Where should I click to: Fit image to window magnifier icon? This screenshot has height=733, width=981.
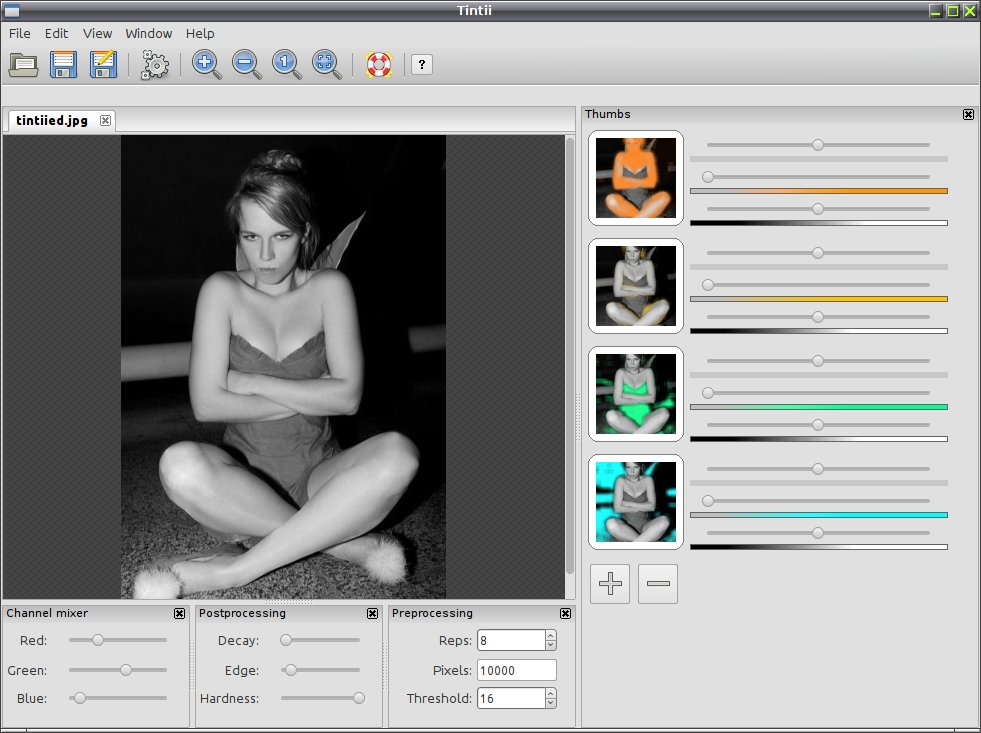tap(327, 64)
